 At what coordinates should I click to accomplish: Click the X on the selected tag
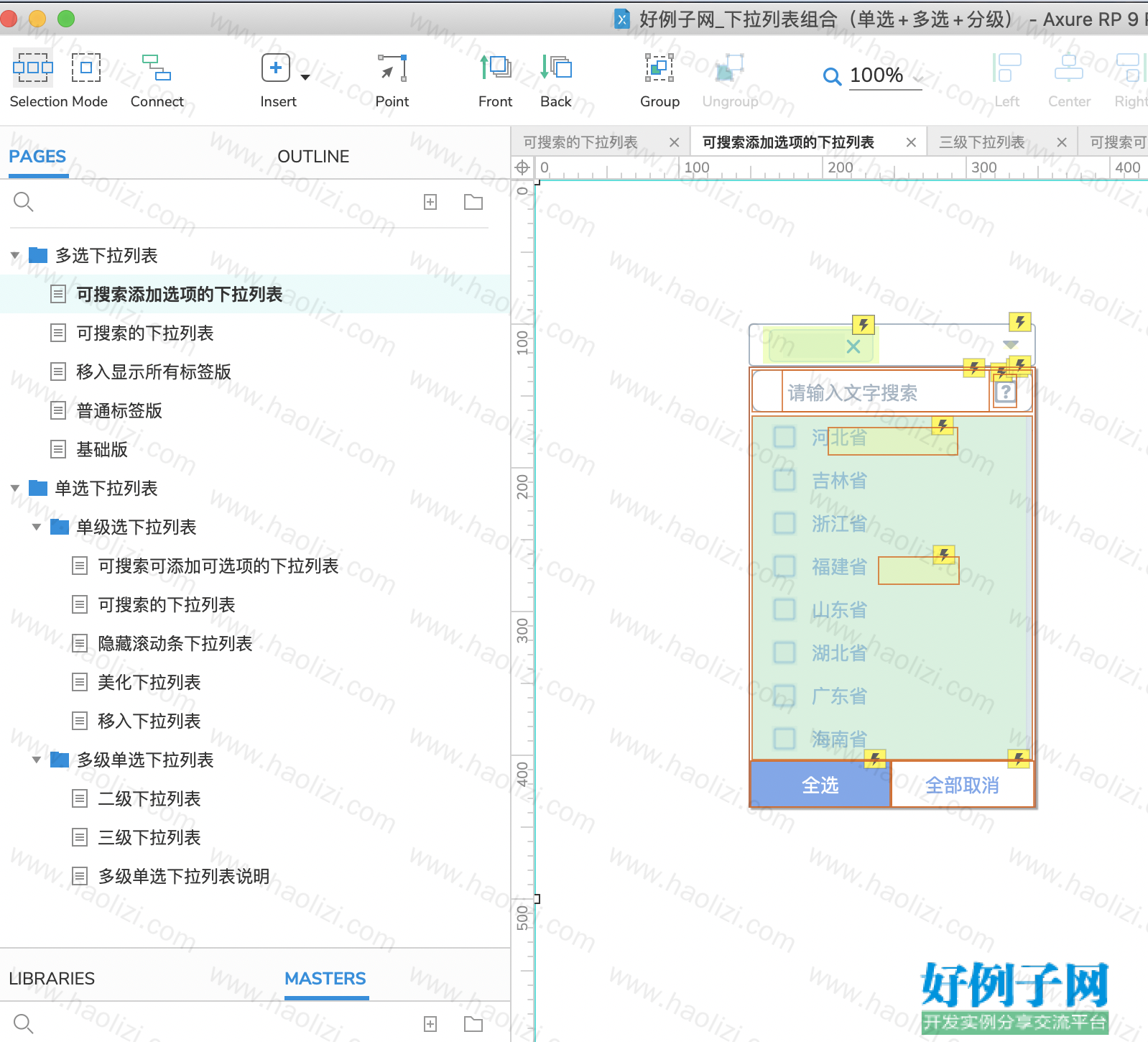point(853,346)
